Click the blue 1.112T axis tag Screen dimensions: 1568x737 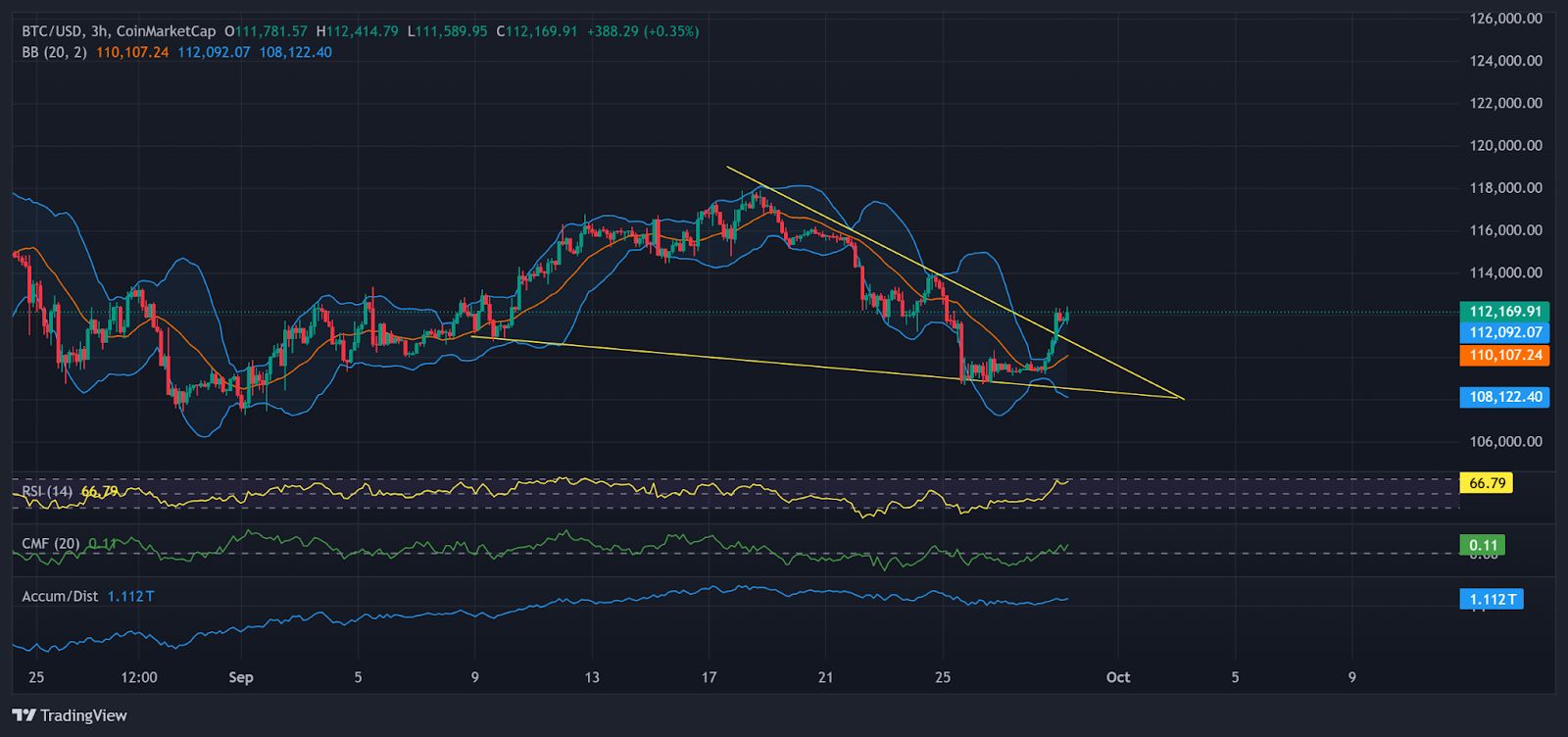pos(1492,599)
